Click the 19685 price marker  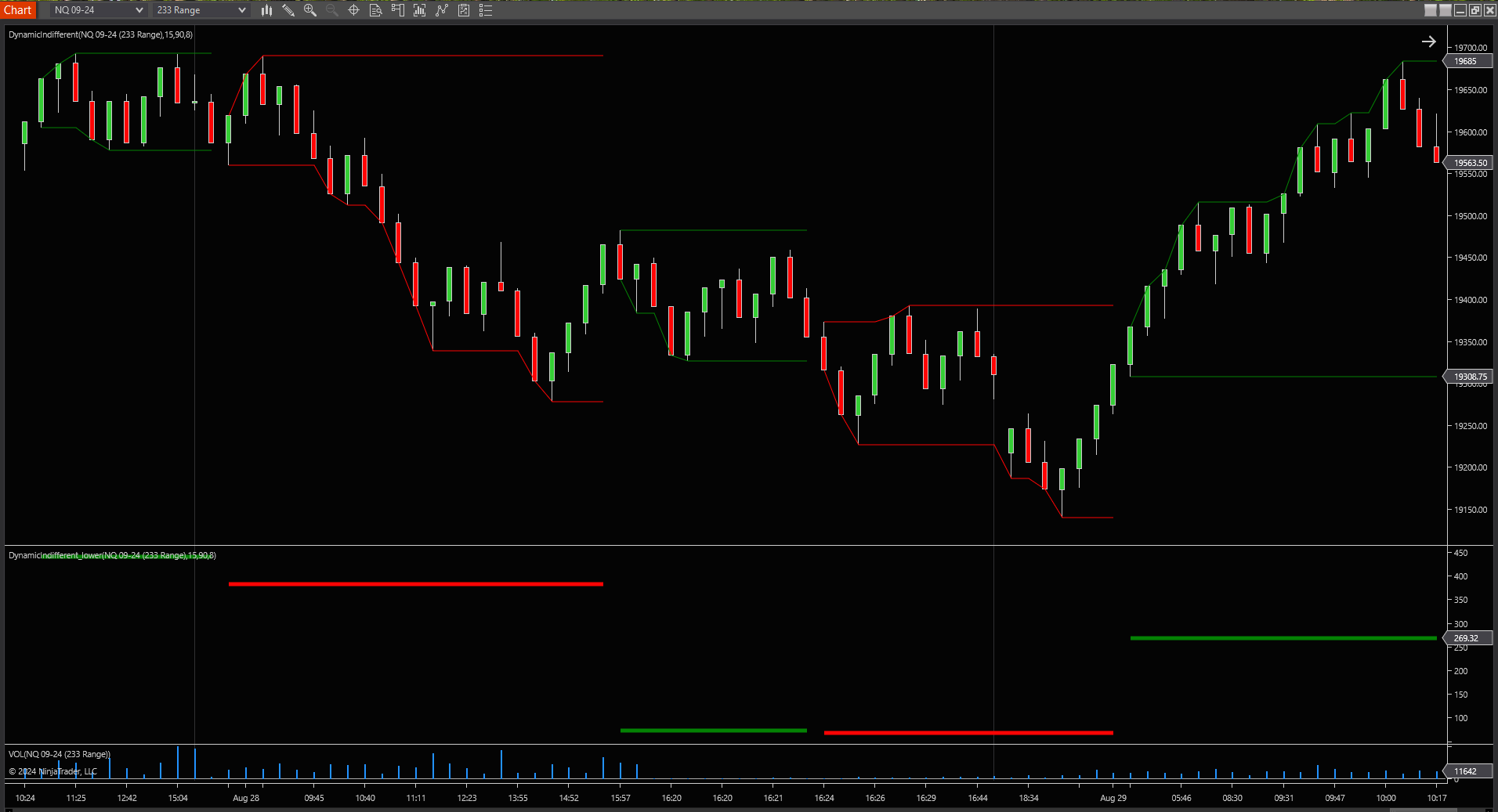[1467, 61]
